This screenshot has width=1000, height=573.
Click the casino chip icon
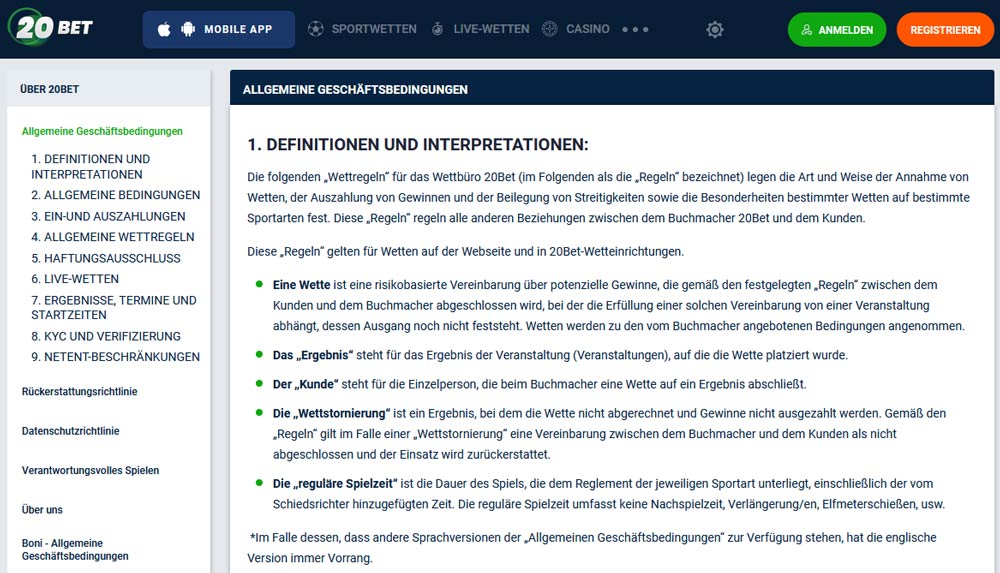coord(550,29)
